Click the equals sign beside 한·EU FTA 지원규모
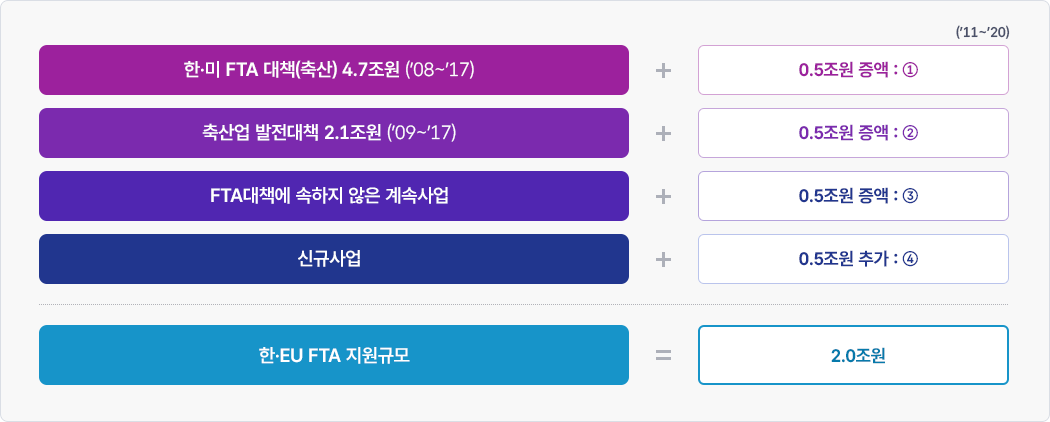Screen dimensions: 1050x422 pos(662,355)
